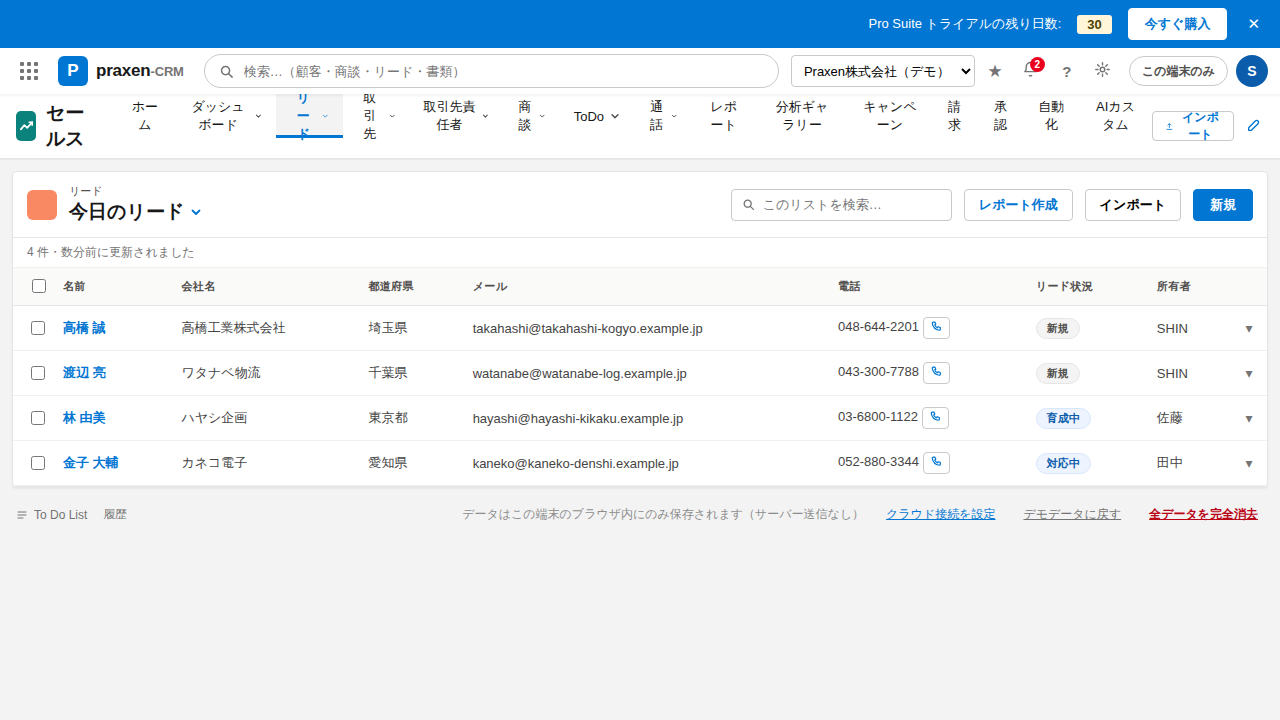Open row actions menu for 高橋 誠

point(1249,329)
